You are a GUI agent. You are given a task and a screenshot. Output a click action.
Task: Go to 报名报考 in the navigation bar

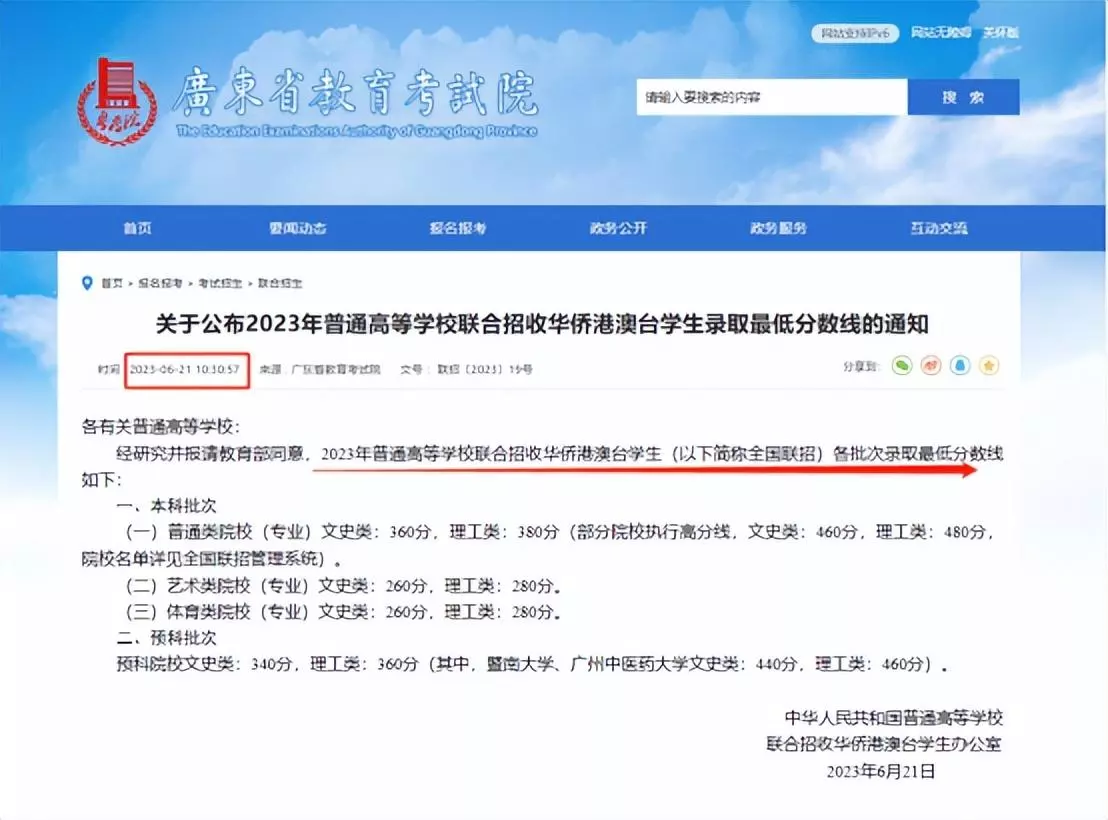(x=458, y=228)
